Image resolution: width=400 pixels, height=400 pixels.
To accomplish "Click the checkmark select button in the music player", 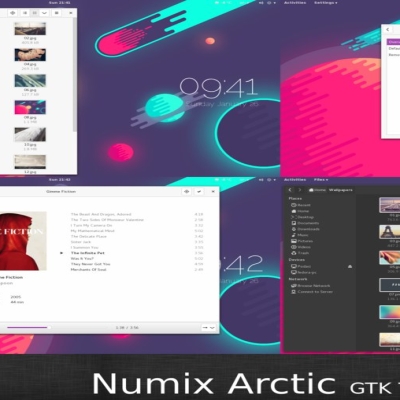I will pyautogui.click(x=199, y=191).
